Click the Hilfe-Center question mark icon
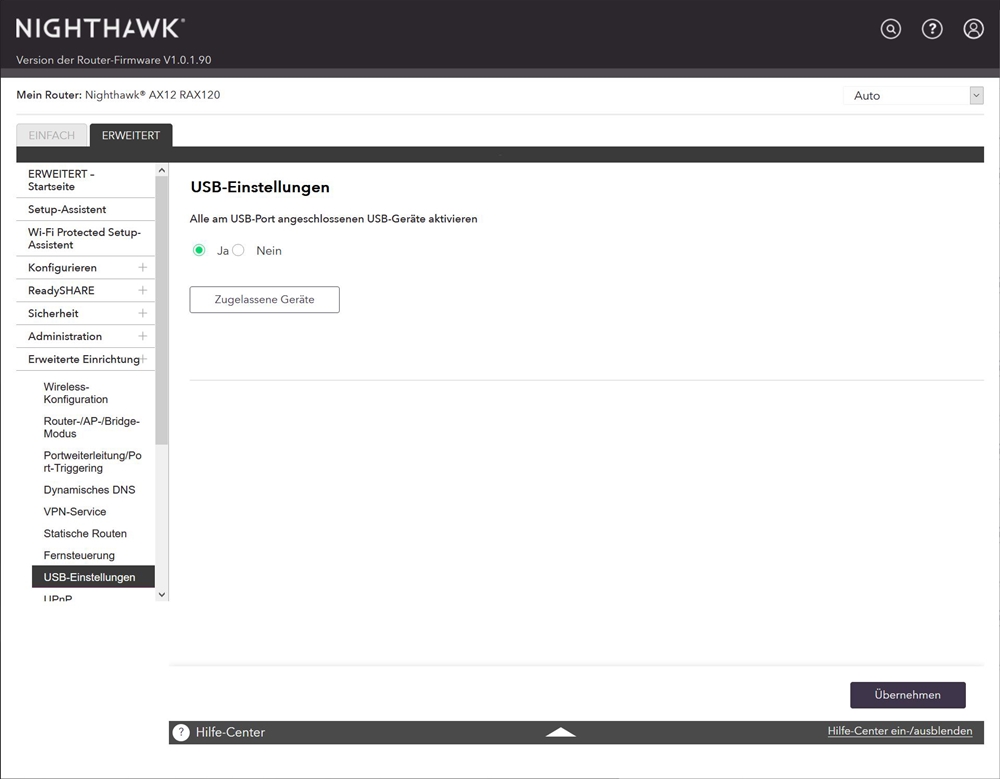Screen dimensions: 1000x779 coord(181,732)
